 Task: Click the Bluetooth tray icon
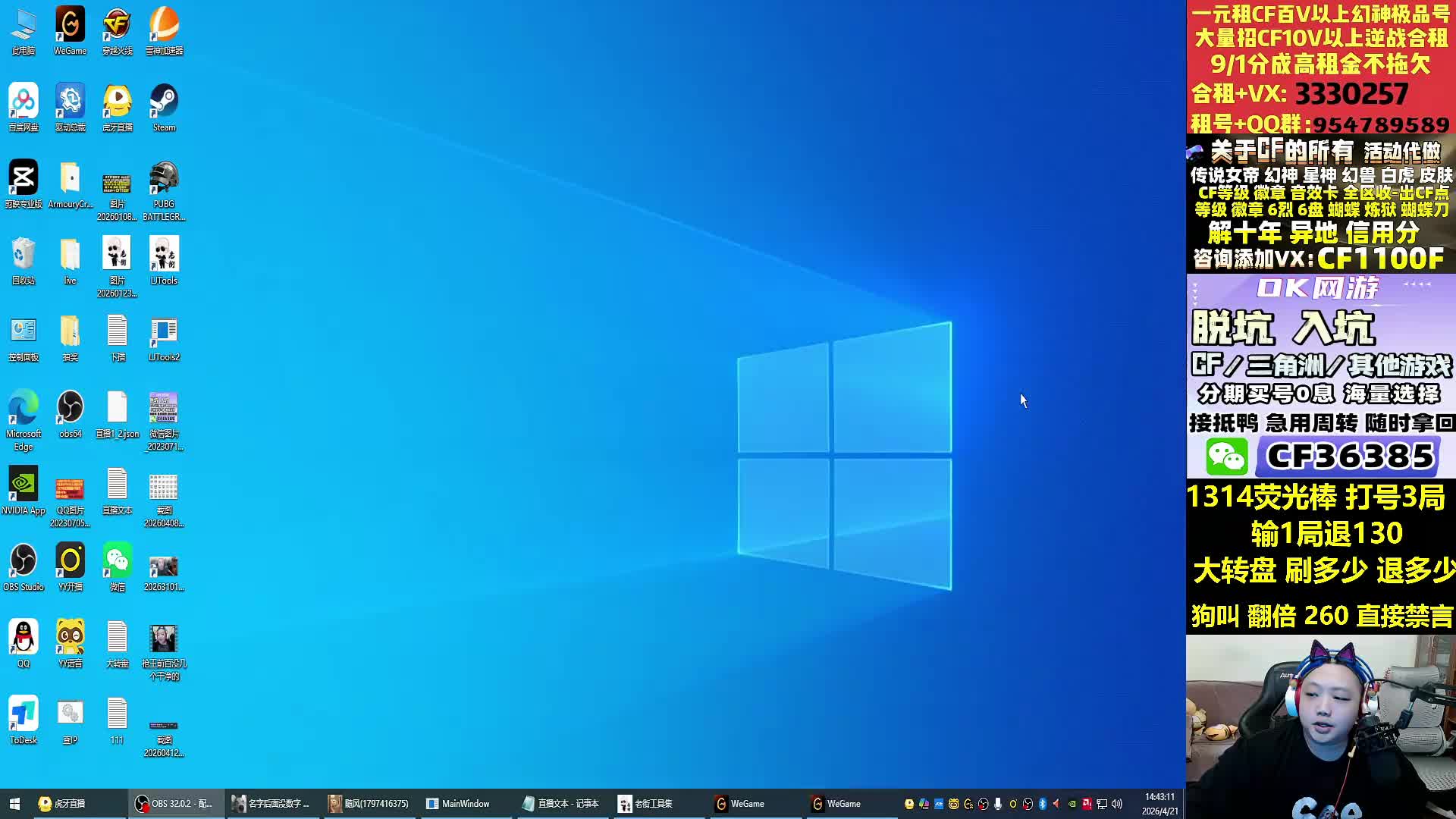click(1042, 804)
